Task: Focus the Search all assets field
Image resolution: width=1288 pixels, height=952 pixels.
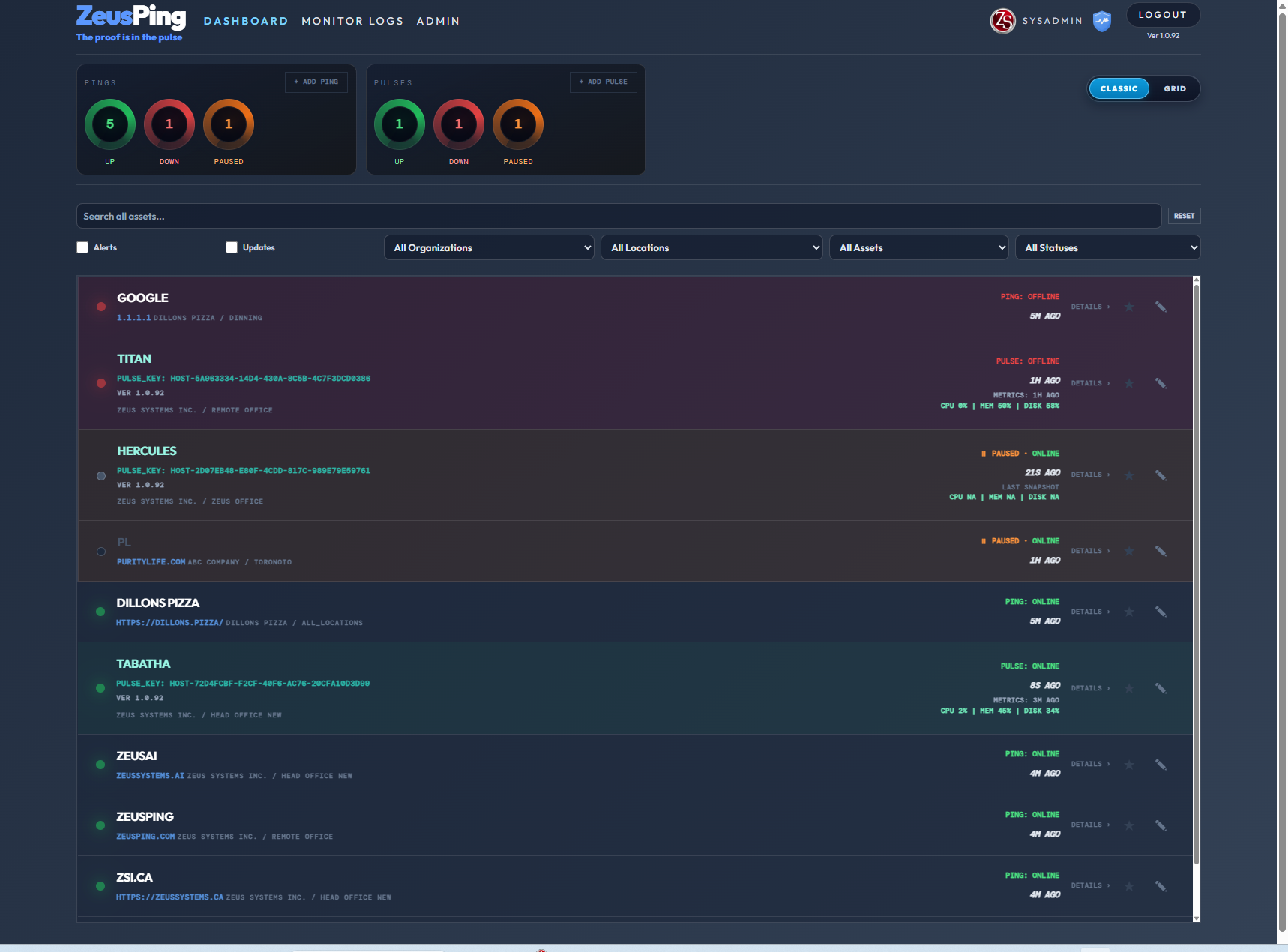Action: click(x=619, y=216)
